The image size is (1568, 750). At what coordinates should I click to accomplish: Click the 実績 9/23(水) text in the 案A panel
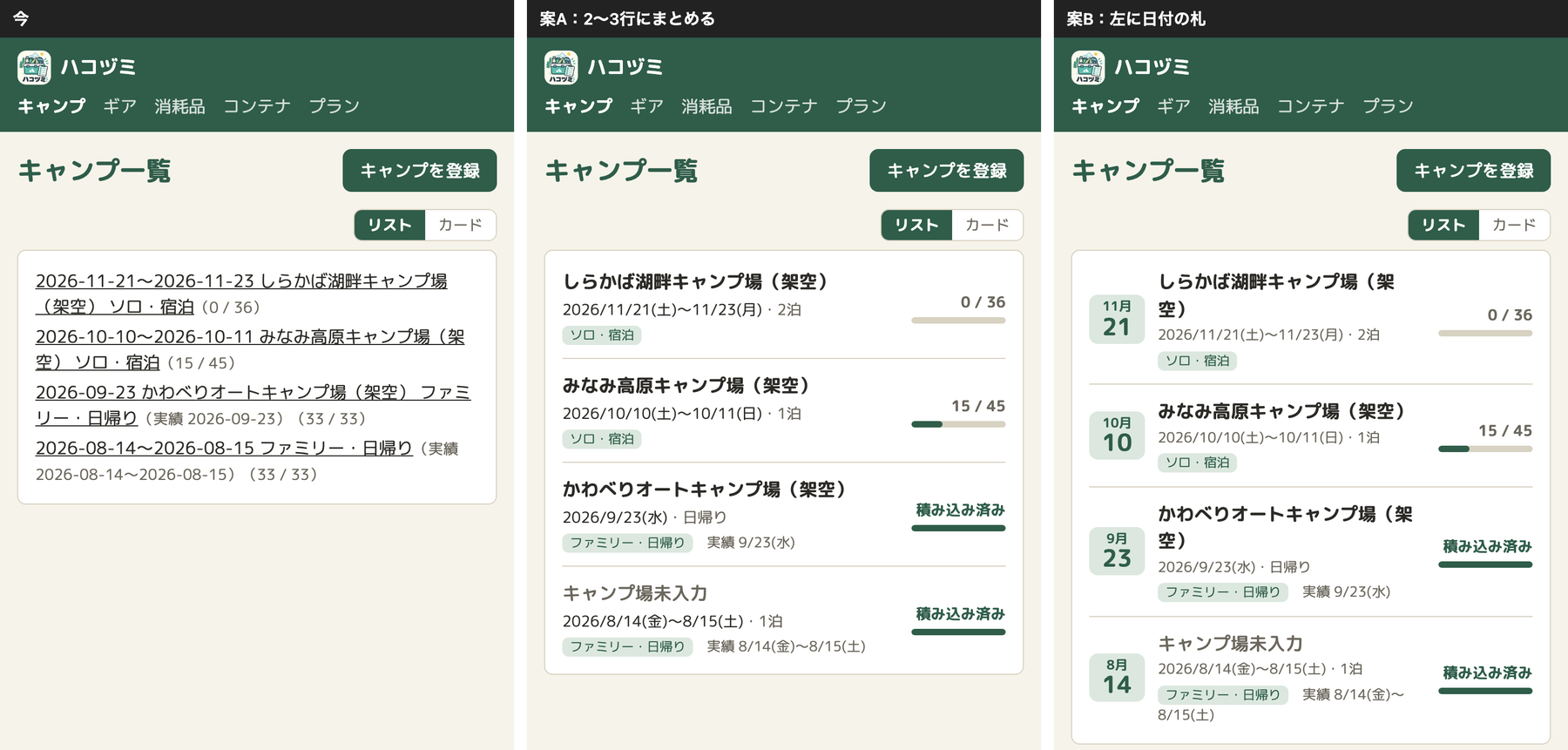[x=751, y=543]
